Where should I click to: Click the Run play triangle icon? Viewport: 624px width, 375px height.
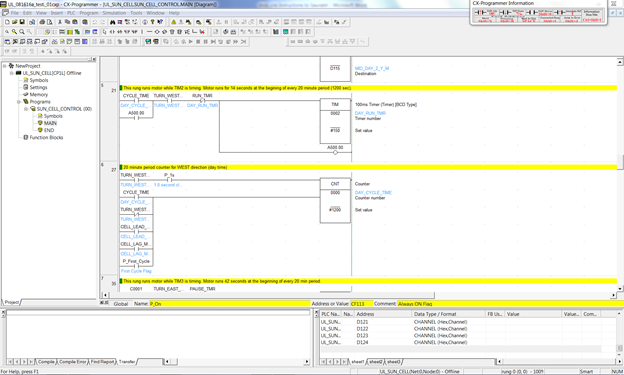191,41
